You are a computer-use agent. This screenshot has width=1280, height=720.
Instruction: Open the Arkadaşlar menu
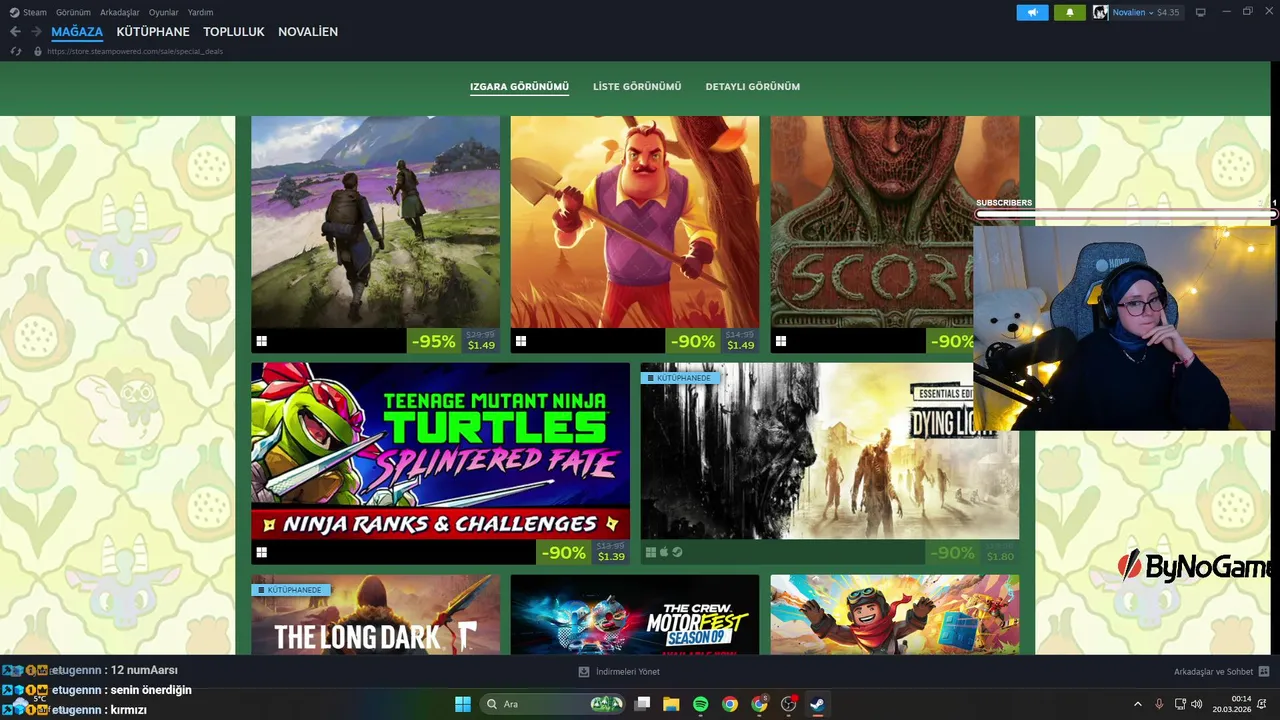click(x=120, y=12)
